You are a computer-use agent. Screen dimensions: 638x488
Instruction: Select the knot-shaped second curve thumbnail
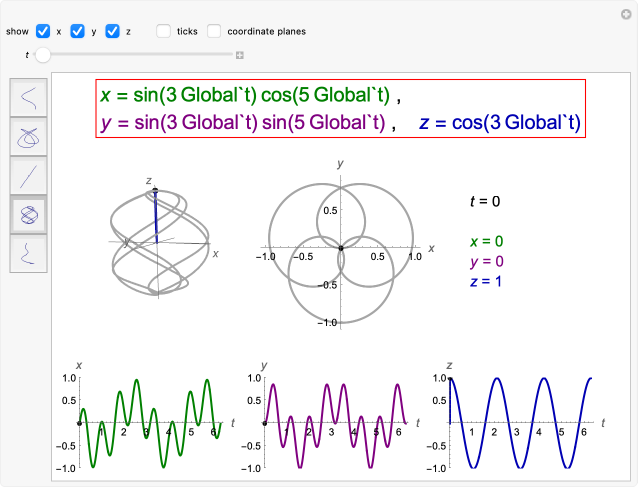click(x=29, y=136)
